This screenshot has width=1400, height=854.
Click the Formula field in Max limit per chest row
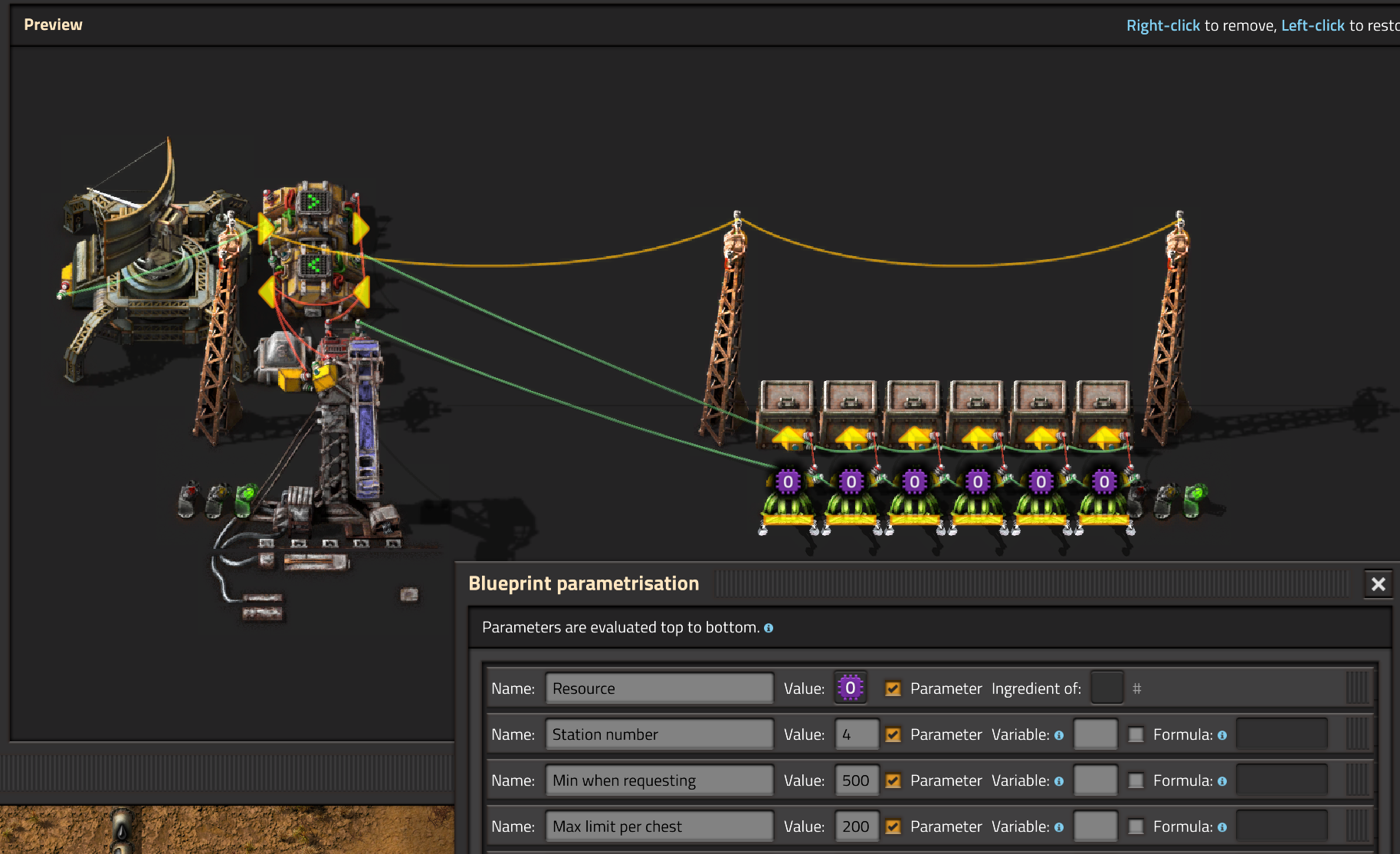pyautogui.click(x=1282, y=826)
